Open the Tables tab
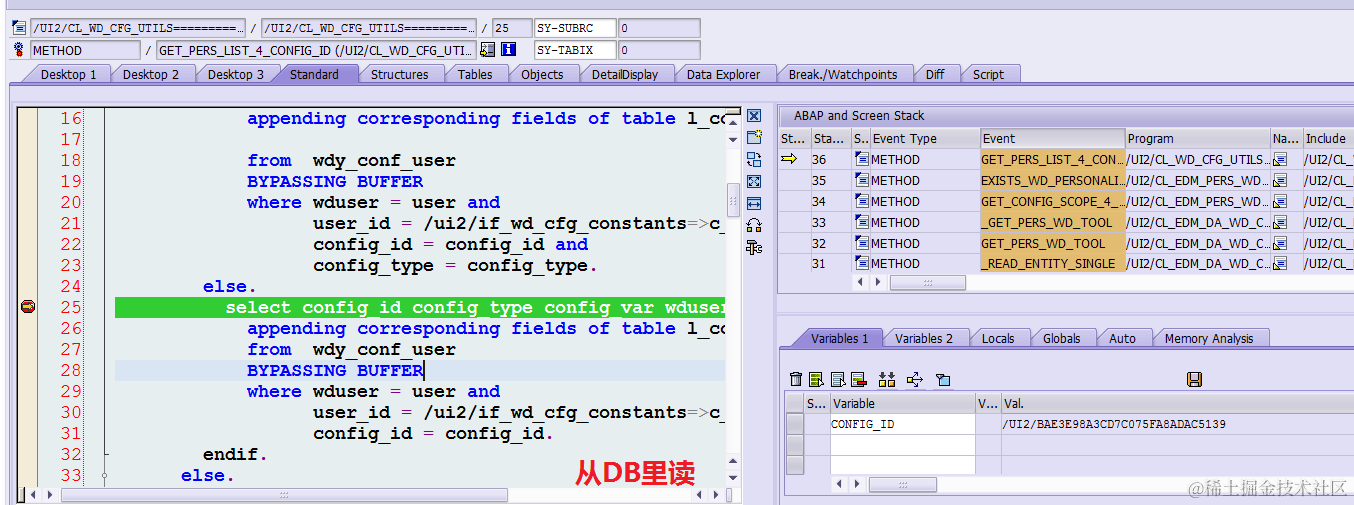This screenshot has height=505, width=1354. [475, 74]
